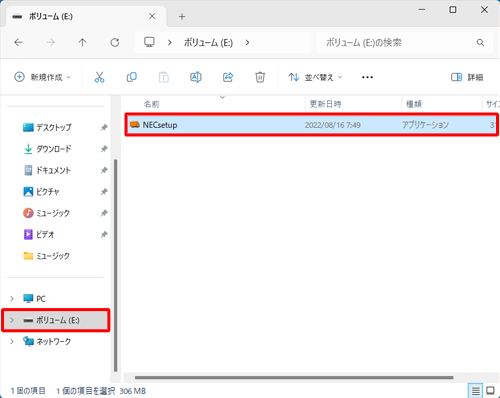This screenshot has width=500, height=398.
Task: Expand chevron after ボリューム (E:) in address bar
Action: click(247, 43)
